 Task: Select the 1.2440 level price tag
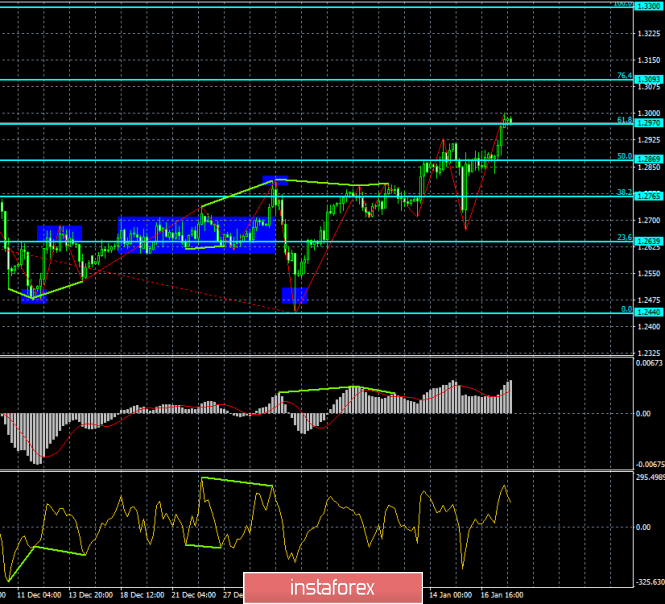pos(648,312)
